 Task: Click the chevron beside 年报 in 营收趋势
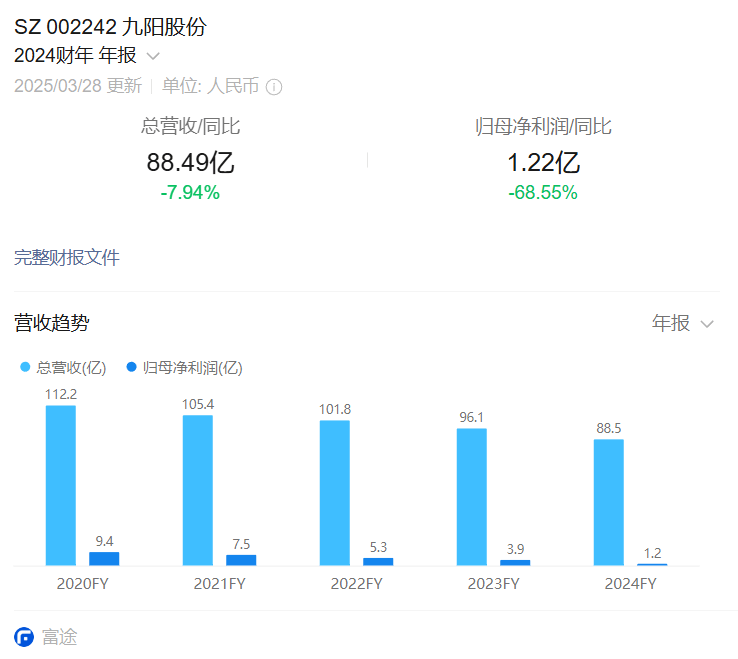pos(707,324)
